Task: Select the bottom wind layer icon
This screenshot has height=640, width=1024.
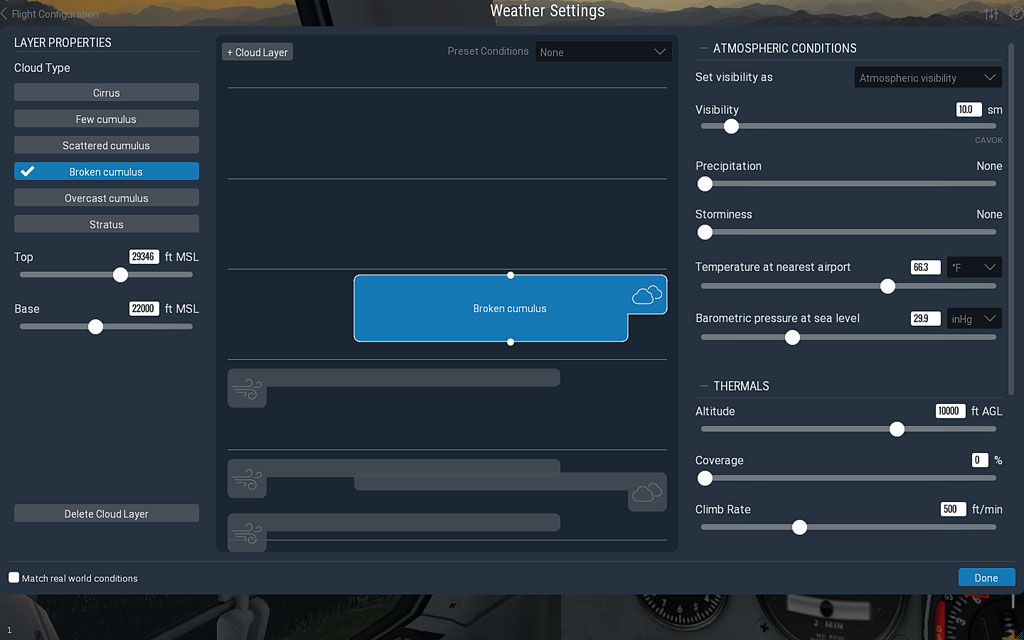Action: click(247, 532)
